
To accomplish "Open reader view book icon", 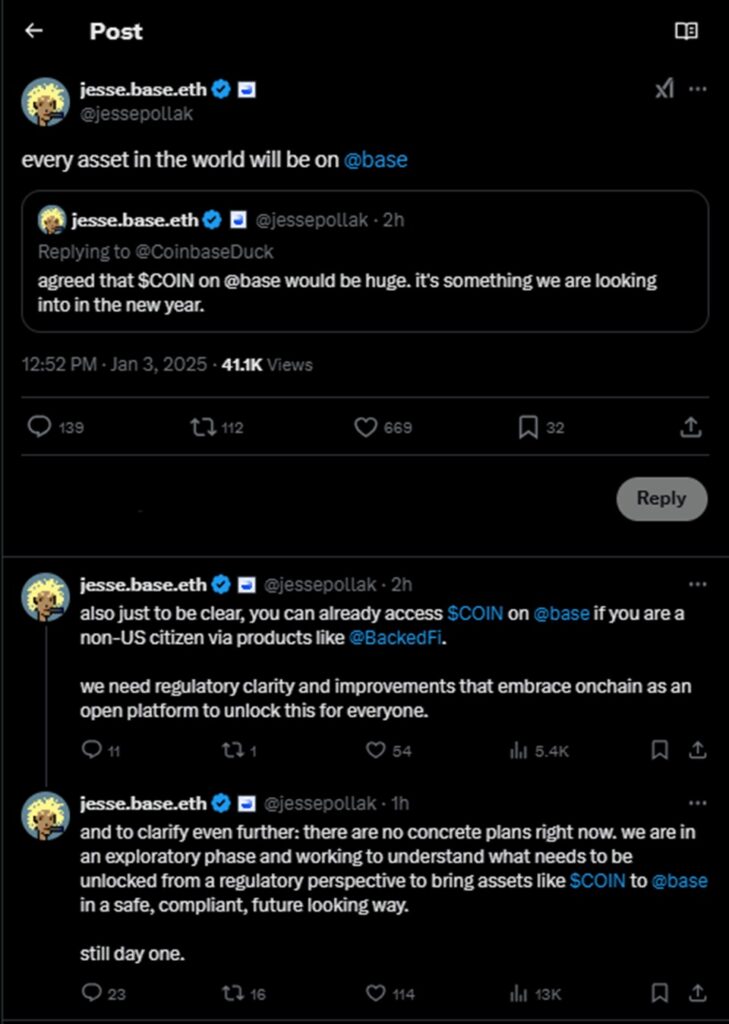I will point(686,31).
